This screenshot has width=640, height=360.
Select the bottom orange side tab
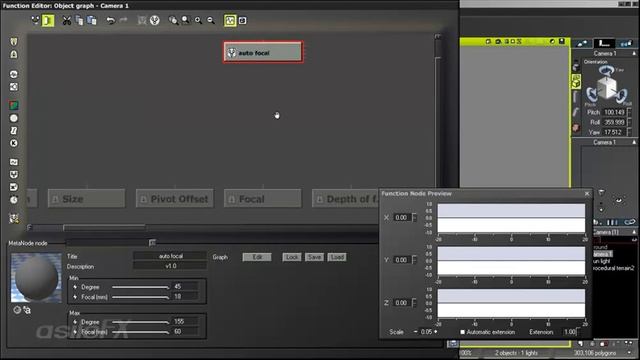pyautogui.click(x=576, y=128)
